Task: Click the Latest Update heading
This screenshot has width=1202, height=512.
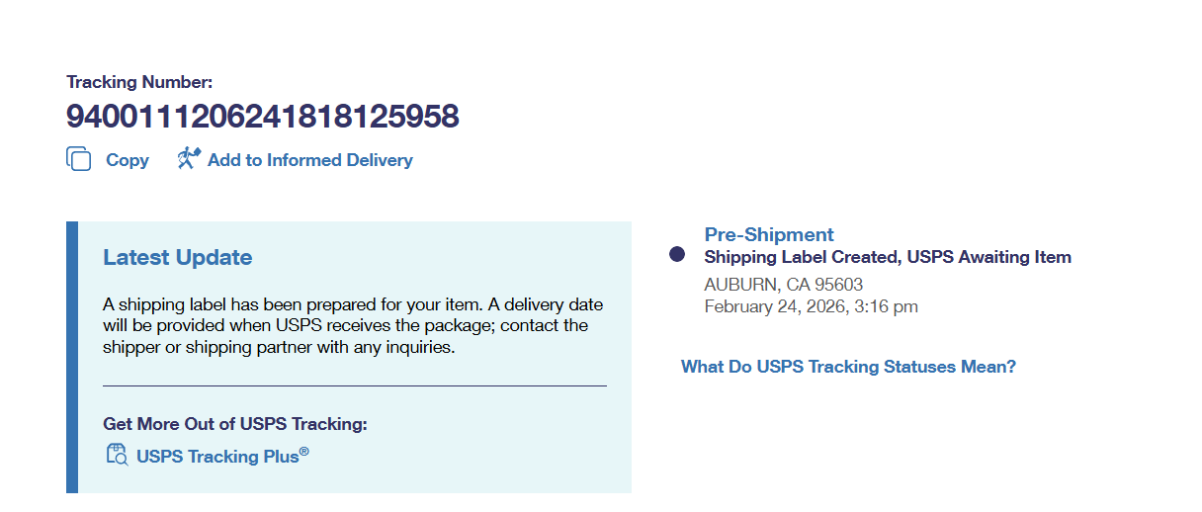Action: (177, 257)
